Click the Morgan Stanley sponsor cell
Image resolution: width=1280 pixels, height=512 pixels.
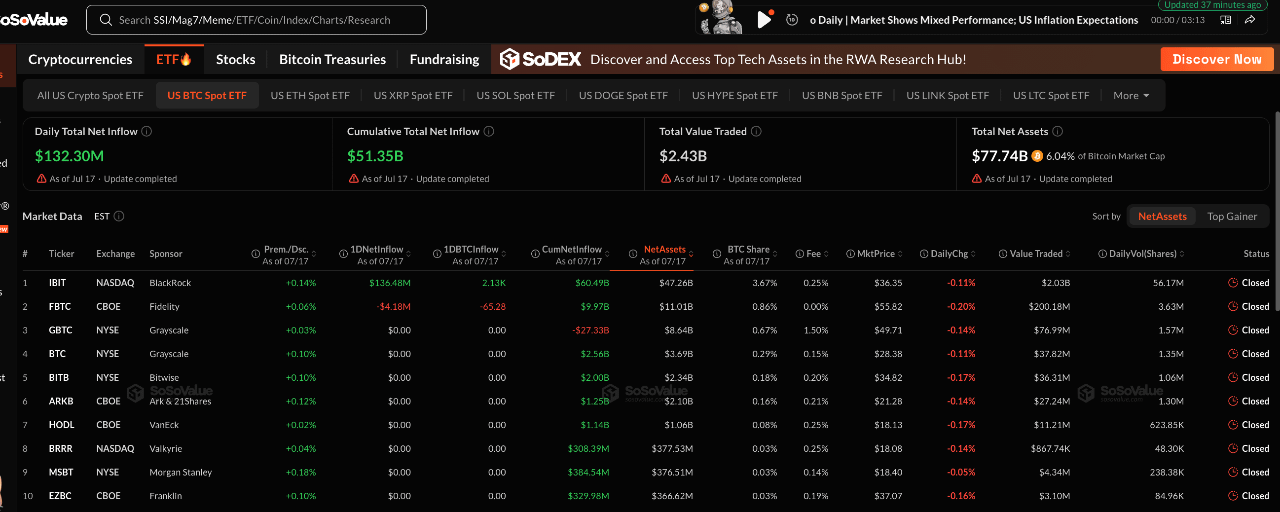pyautogui.click(x=182, y=472)
